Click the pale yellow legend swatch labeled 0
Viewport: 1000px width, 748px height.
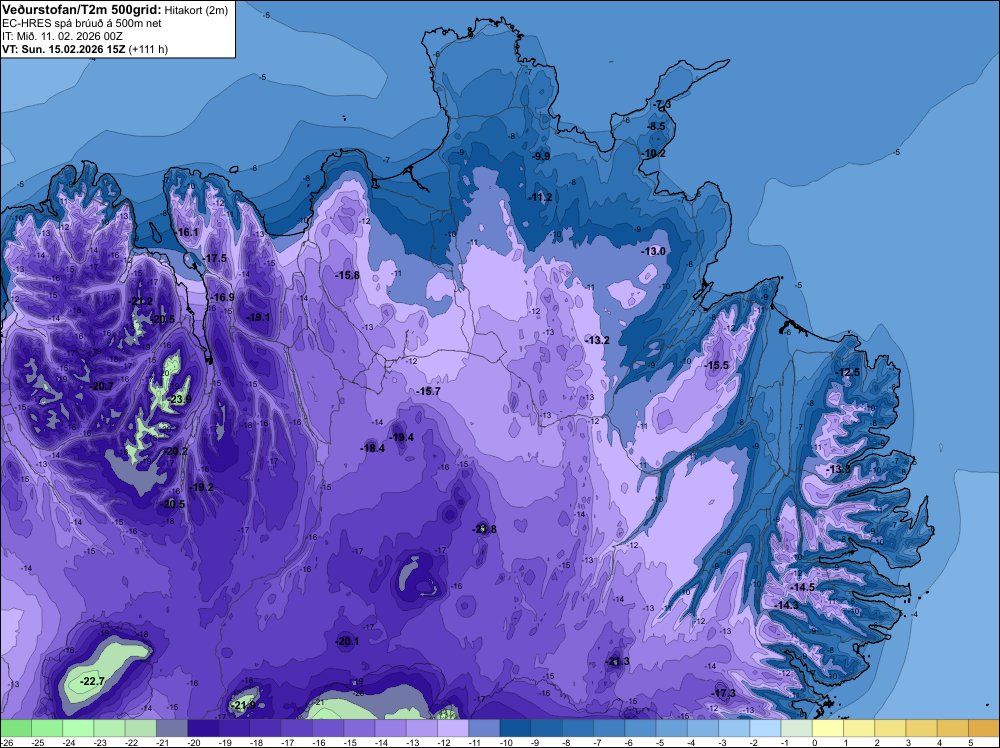828,728
